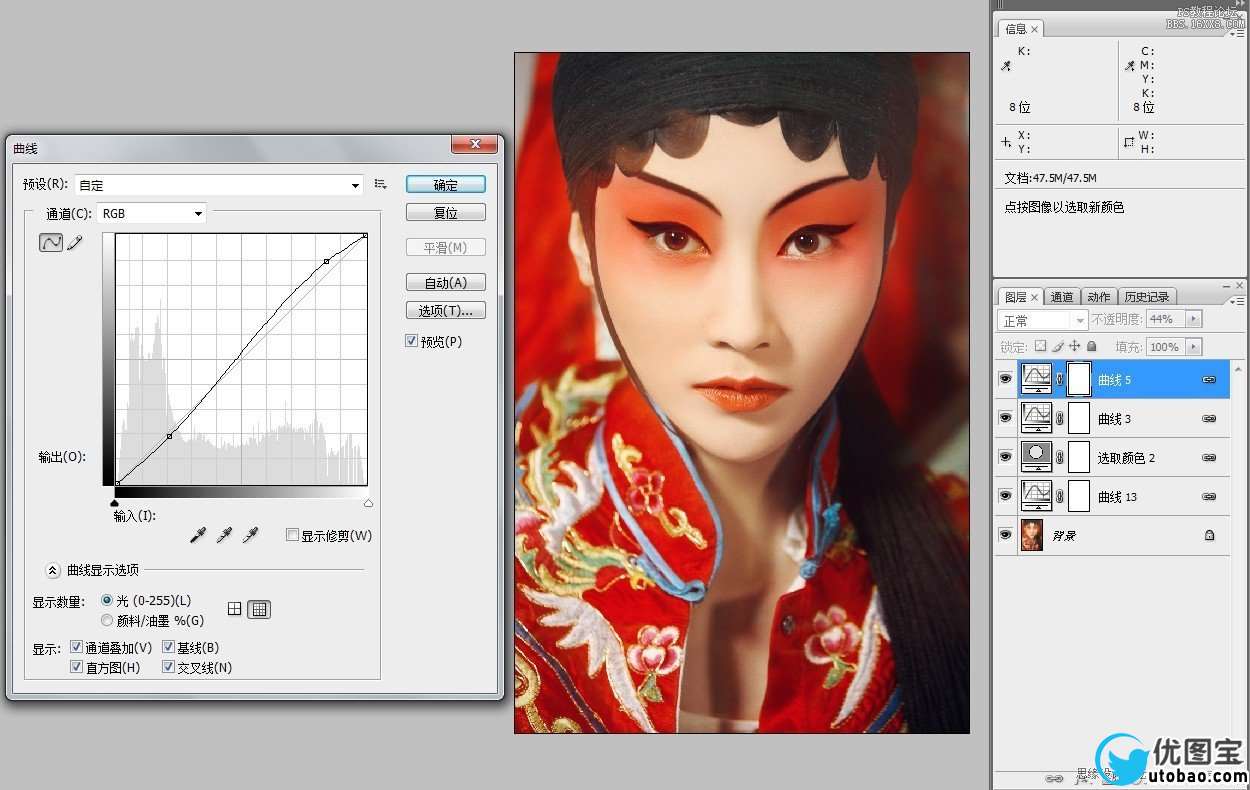Click the first eyedropper in Info panel
This screenshot has width=1250, height=790.
1006,66
